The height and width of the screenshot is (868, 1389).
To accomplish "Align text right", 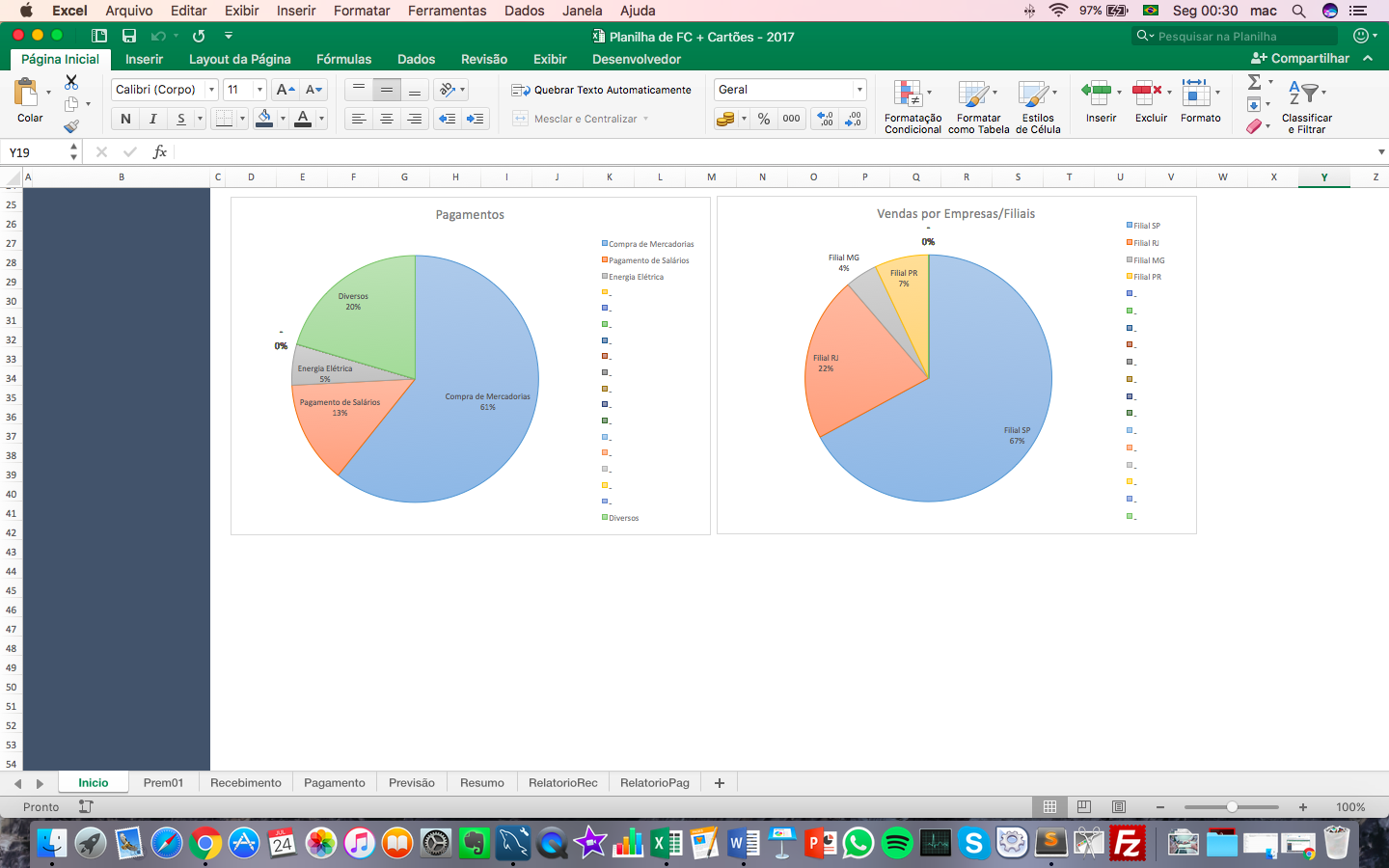I will [415, 119].
